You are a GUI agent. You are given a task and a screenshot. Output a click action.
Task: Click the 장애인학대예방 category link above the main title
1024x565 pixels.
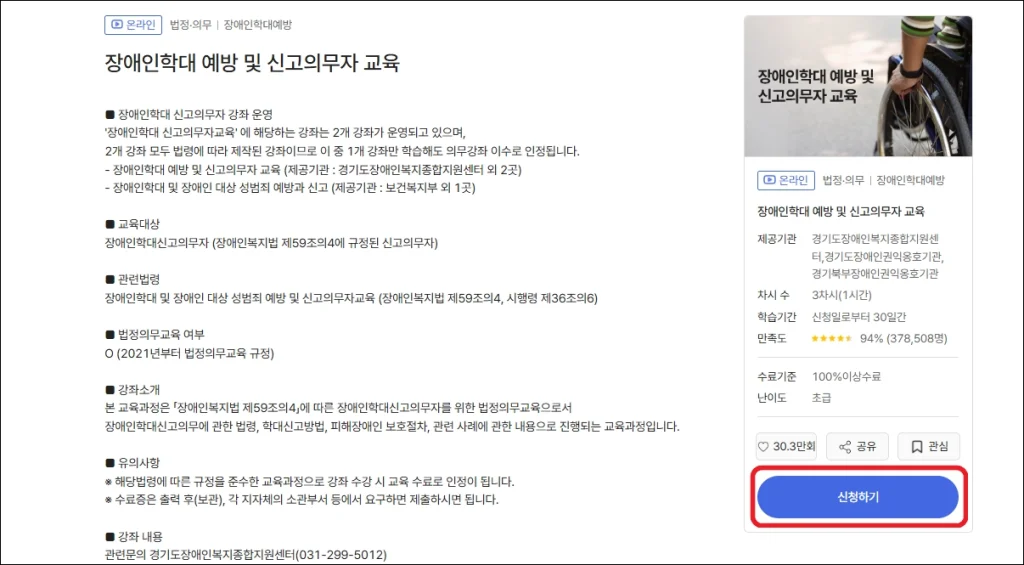coord(258,25)
